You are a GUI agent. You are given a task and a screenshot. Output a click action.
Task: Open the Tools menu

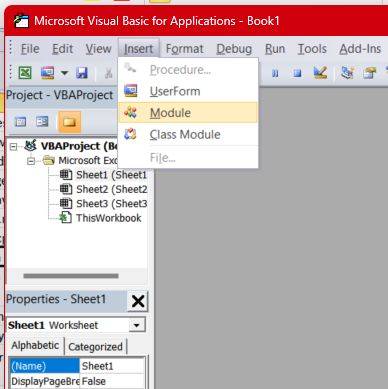coord(312,49)
